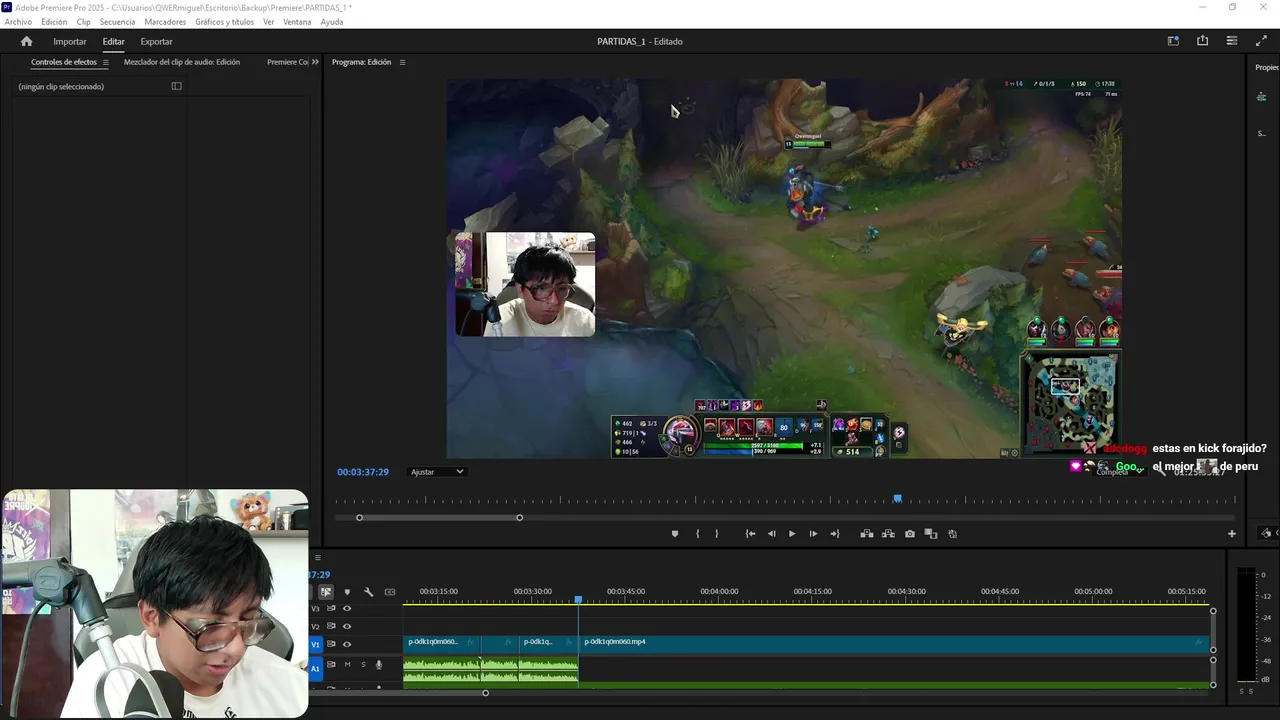
Task: Switch to the Importar workspace
Action: 70,42
